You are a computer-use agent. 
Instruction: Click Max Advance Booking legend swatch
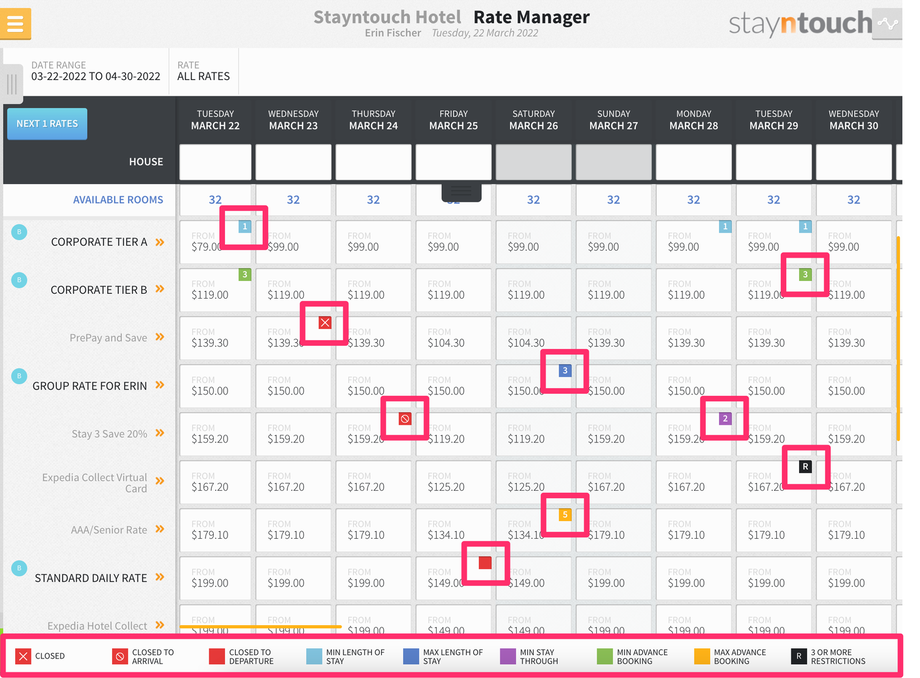tap(702, 656)
